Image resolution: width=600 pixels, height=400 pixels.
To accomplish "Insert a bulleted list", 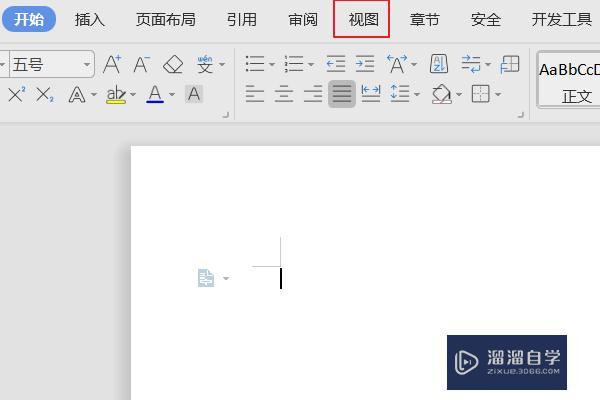I will coord(255,64).
